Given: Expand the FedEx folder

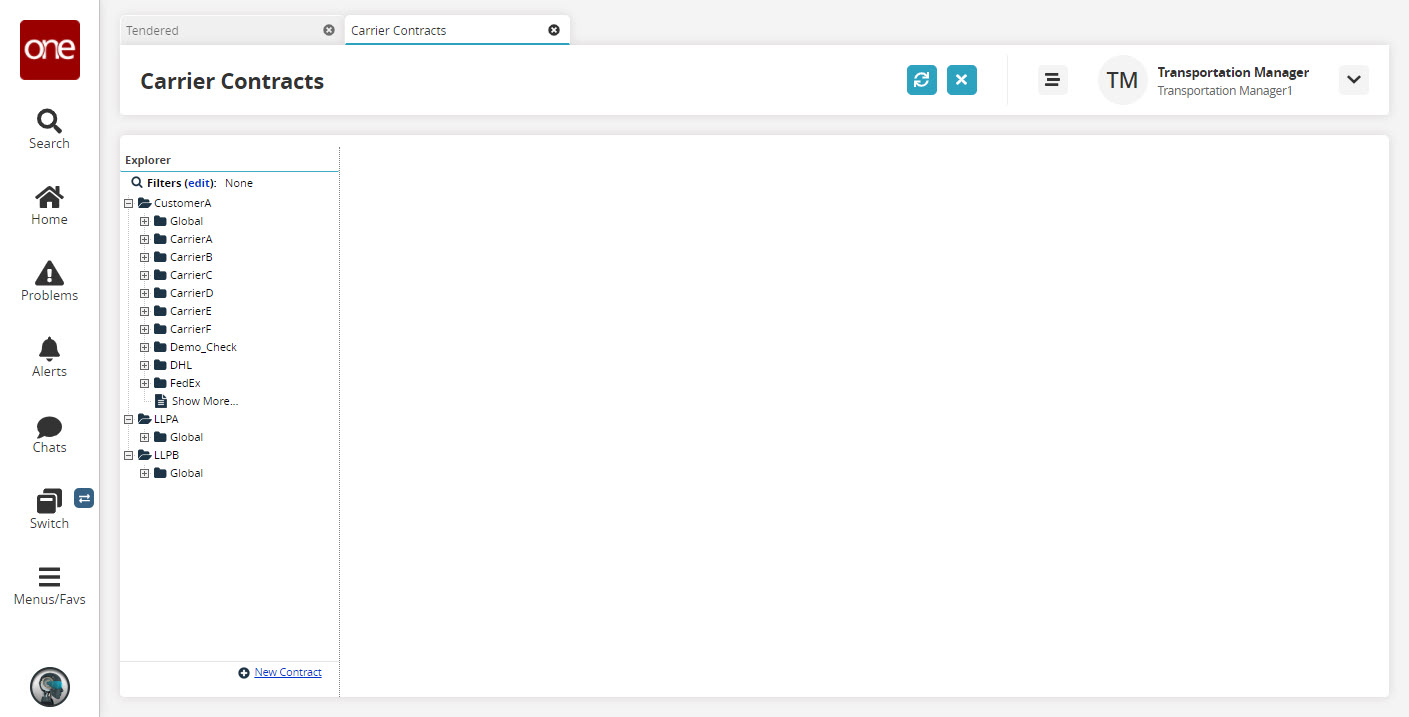Looking at the screenshot, I should (144, 383).
